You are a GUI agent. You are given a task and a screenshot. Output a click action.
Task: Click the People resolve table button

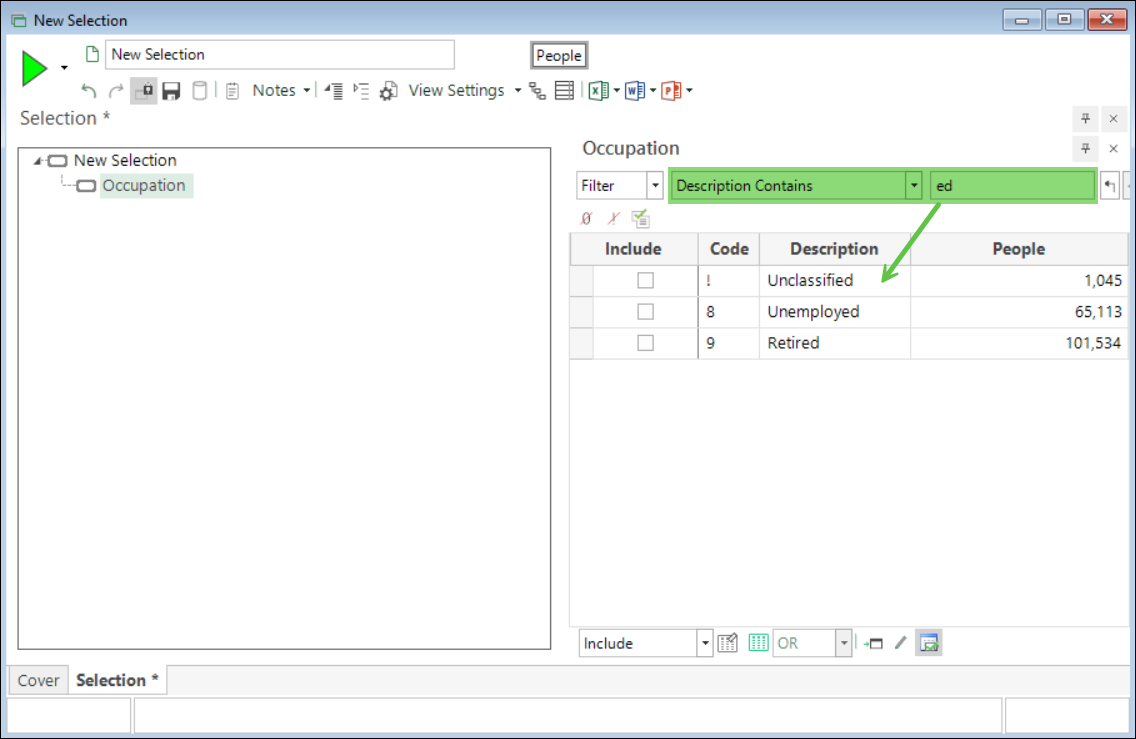coord(559,56)
